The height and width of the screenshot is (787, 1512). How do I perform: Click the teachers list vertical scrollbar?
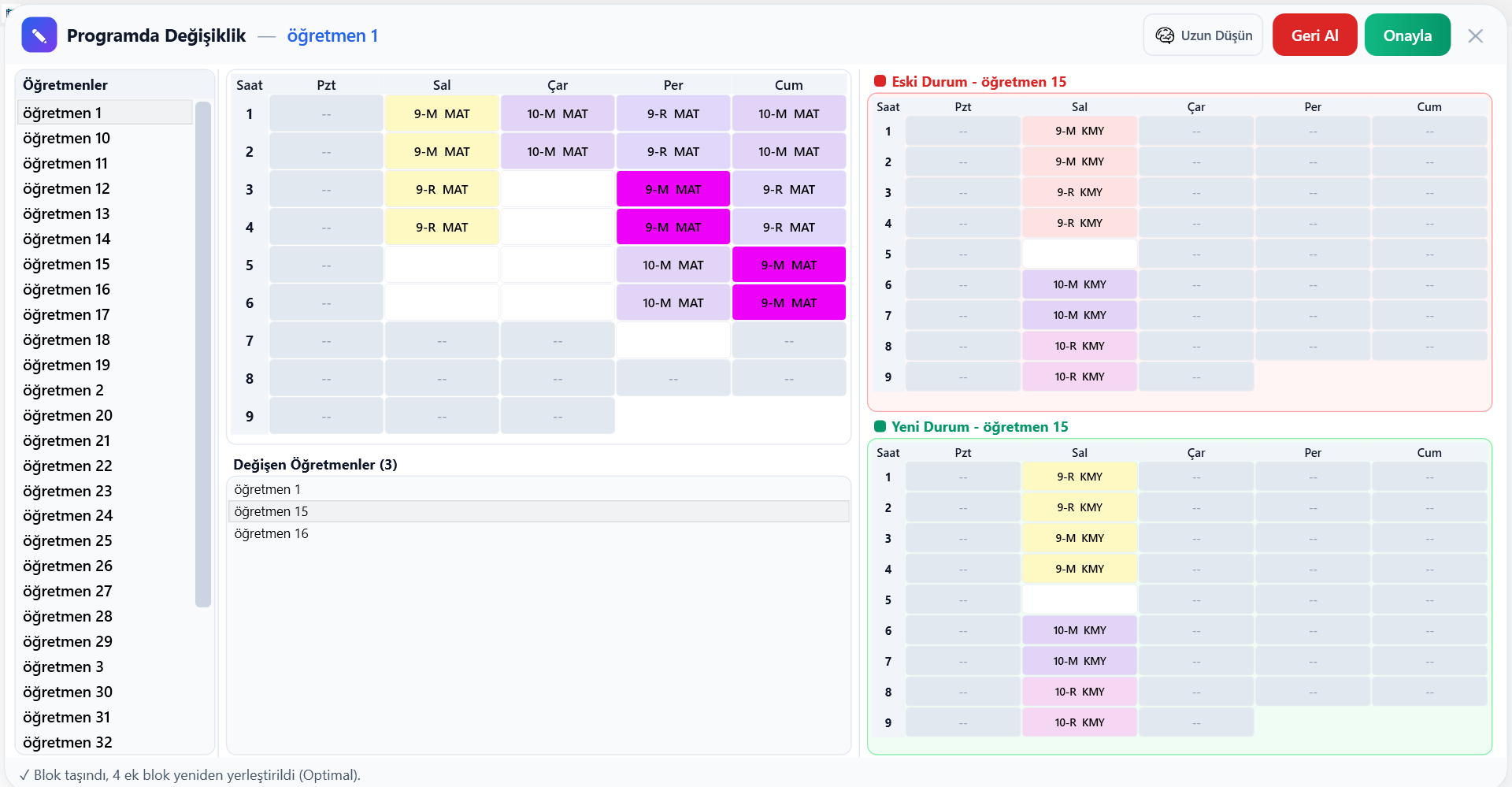pos(203,355)
